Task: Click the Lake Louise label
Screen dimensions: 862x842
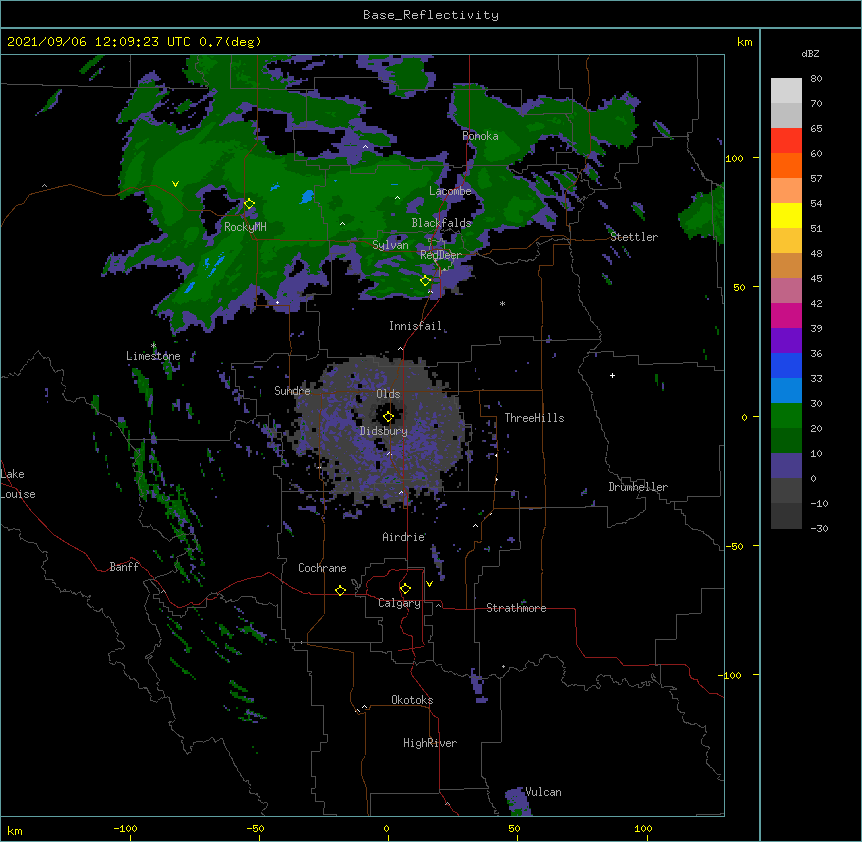Action: coord(18,484)
